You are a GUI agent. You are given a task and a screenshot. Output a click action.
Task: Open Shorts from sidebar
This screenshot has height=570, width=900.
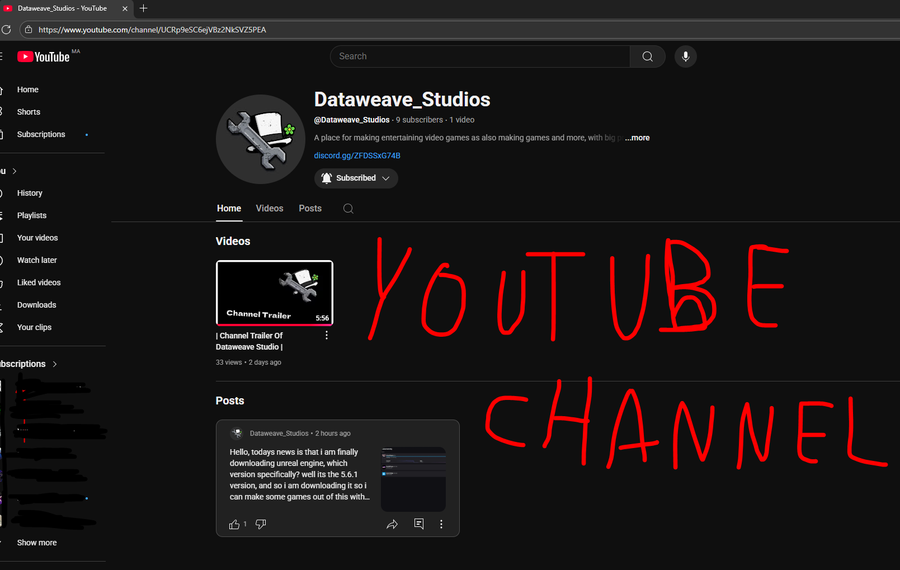pos(29,112)
